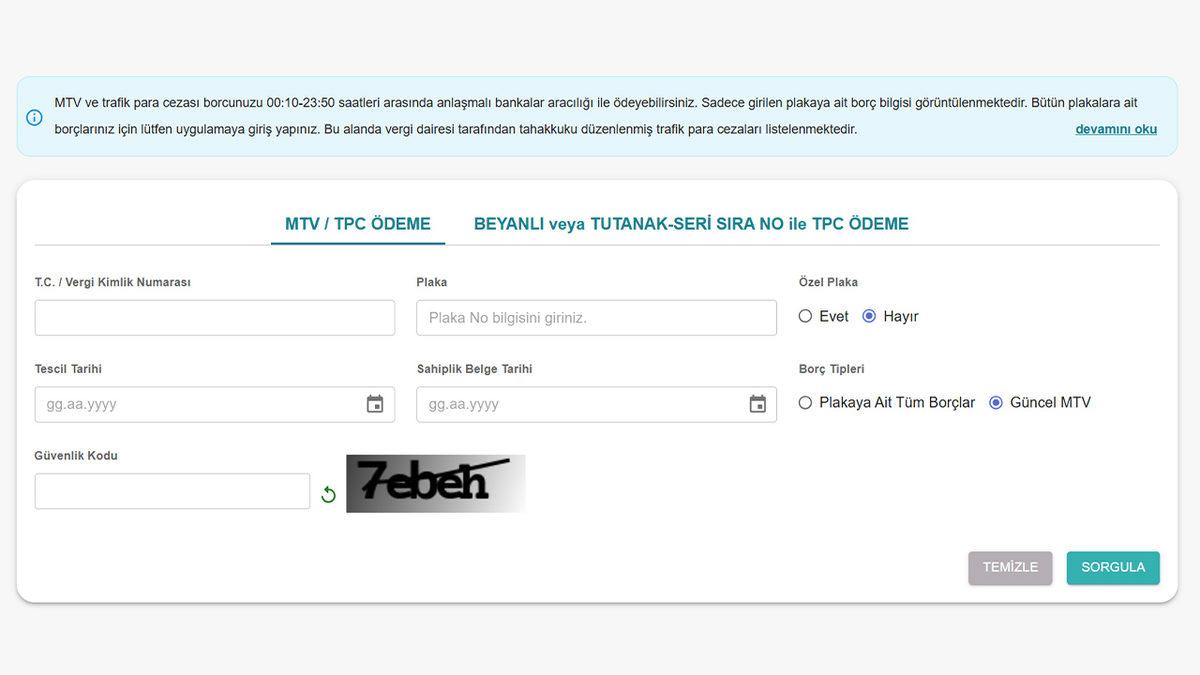
Task: Focus the Güvenlik Kodu text box
Action: coord(172,491)
